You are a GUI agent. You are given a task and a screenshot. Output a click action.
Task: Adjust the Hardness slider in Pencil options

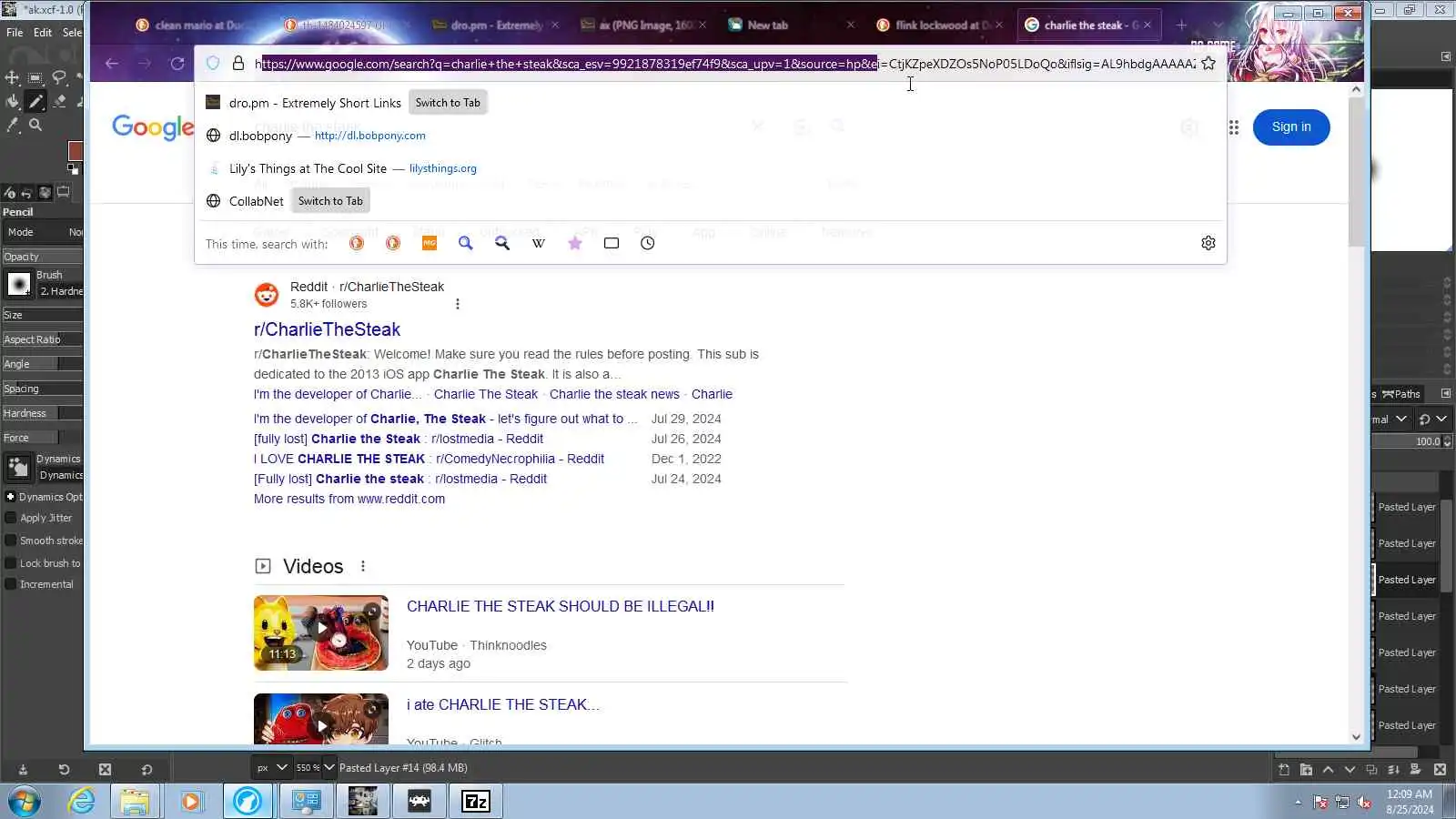[42, 413]
